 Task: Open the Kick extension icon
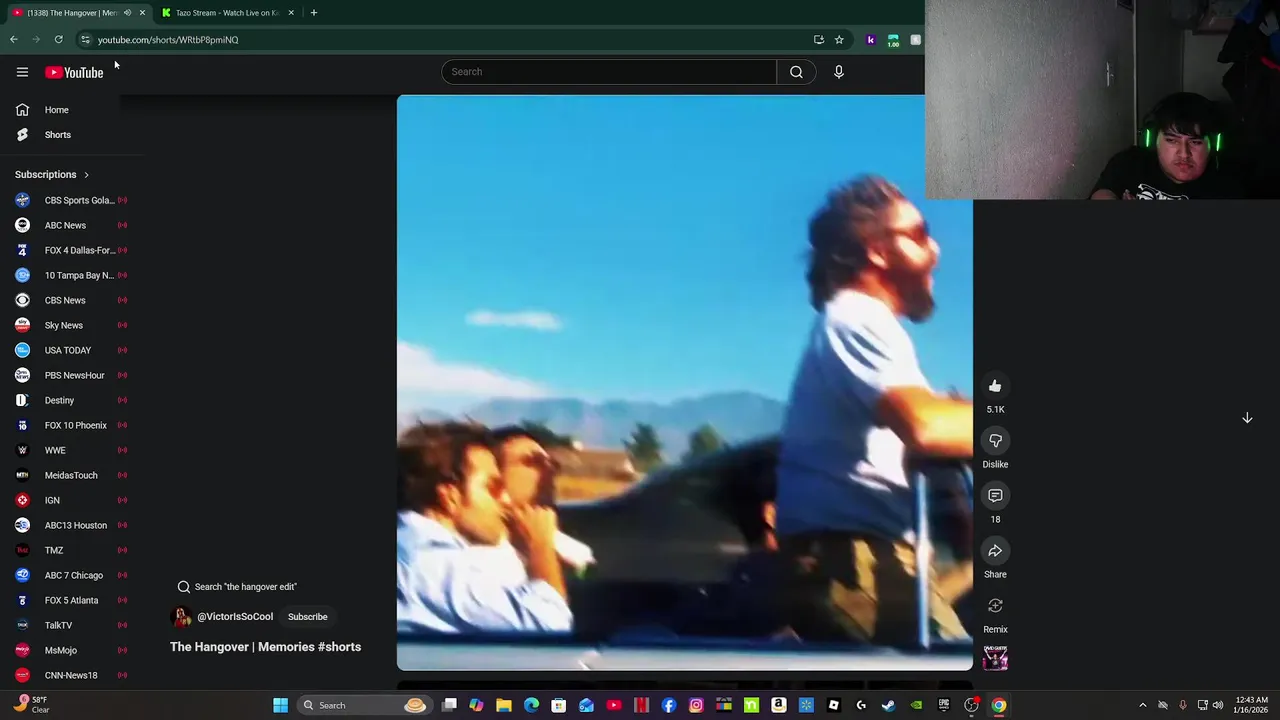pyautogui.click(x=870, y=40)
